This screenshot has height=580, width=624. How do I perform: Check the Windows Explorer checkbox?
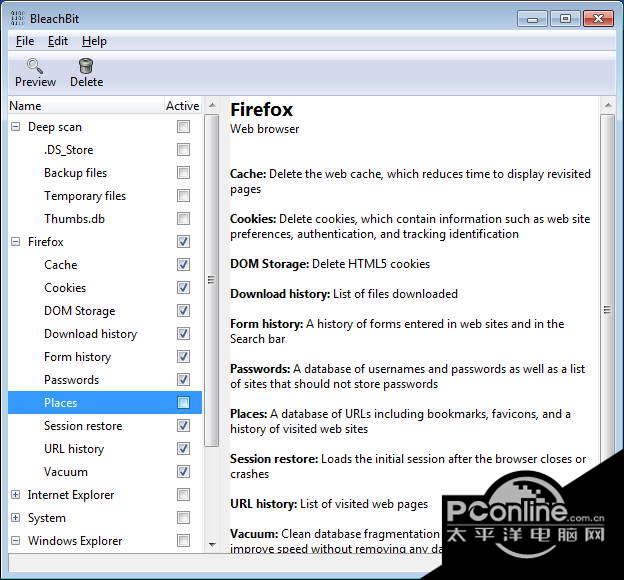(183, 541)
